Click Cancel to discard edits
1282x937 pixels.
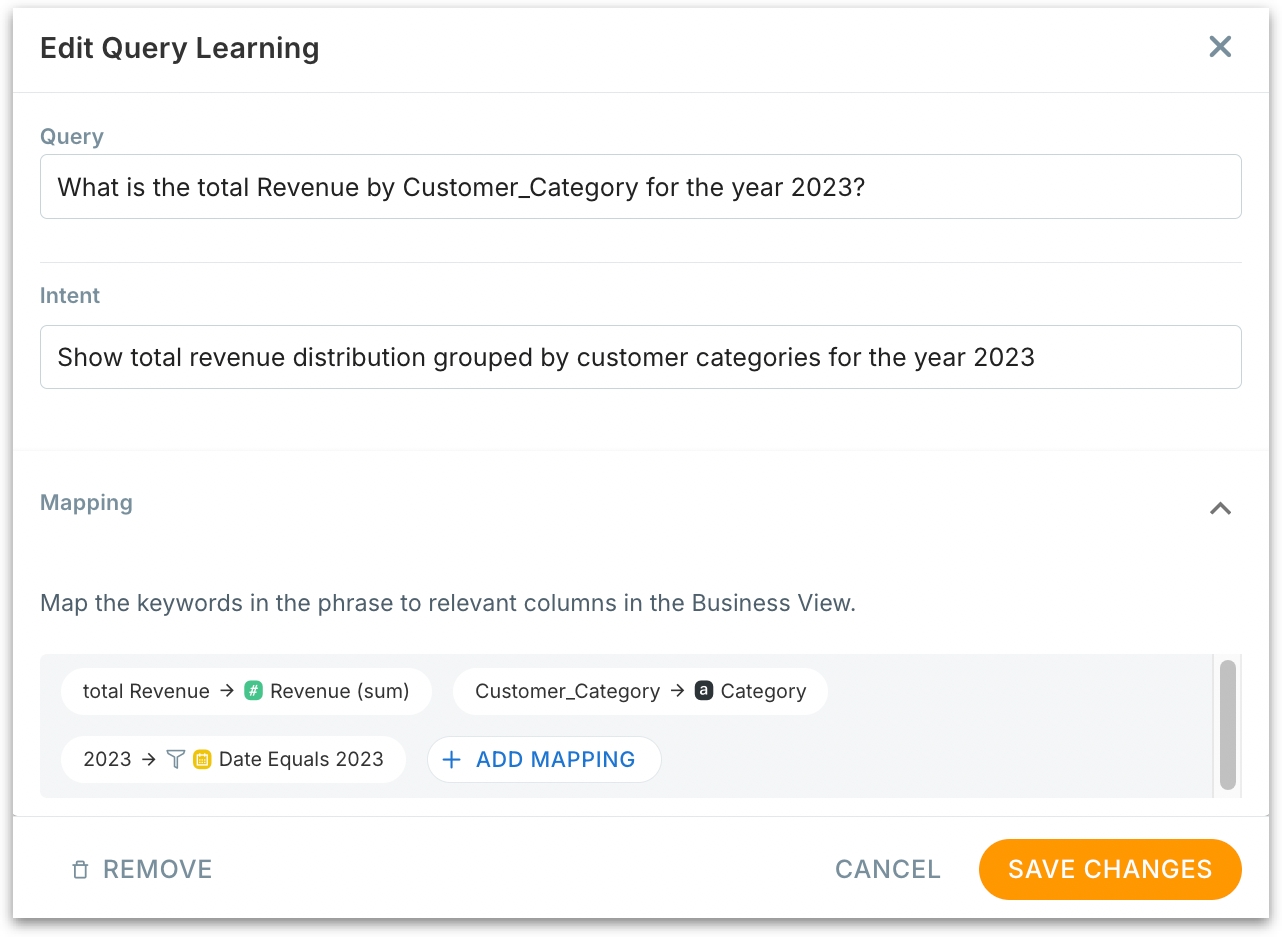(887, 869)
